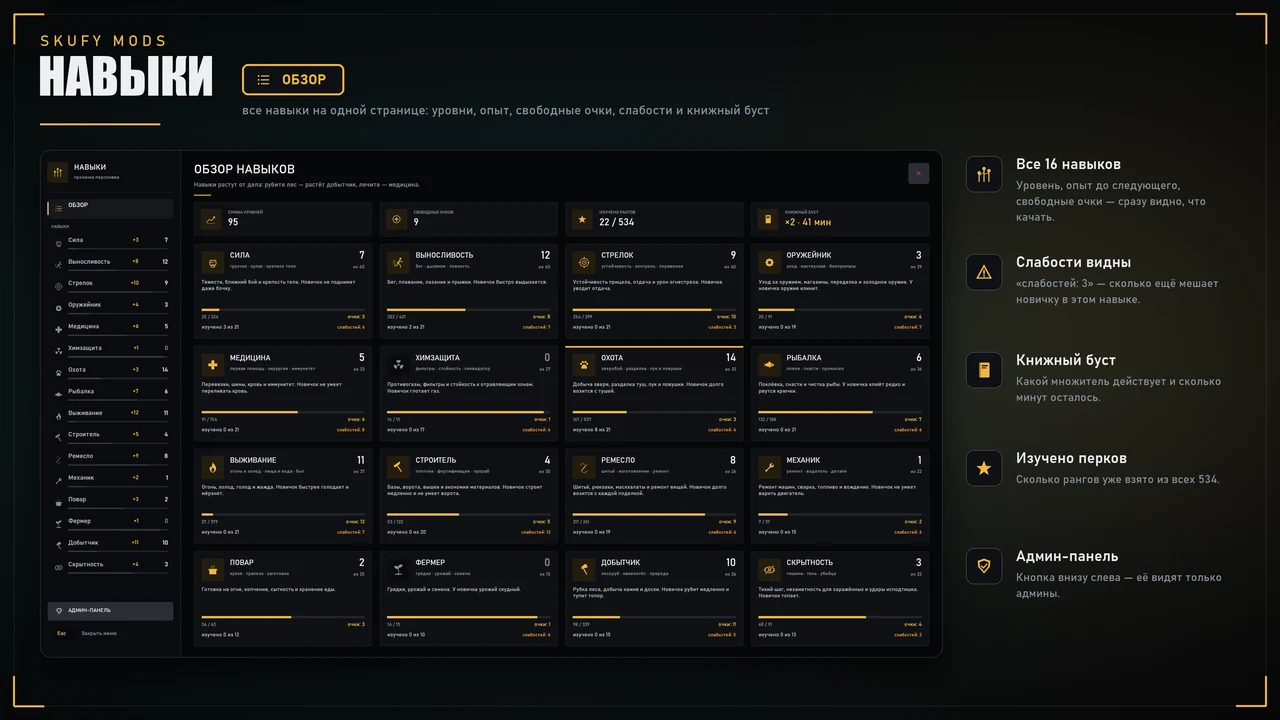Open Скрытность in the sidebar skill list
The width and height of the screenshot is (1280, 720).
(x=110, y=564)
